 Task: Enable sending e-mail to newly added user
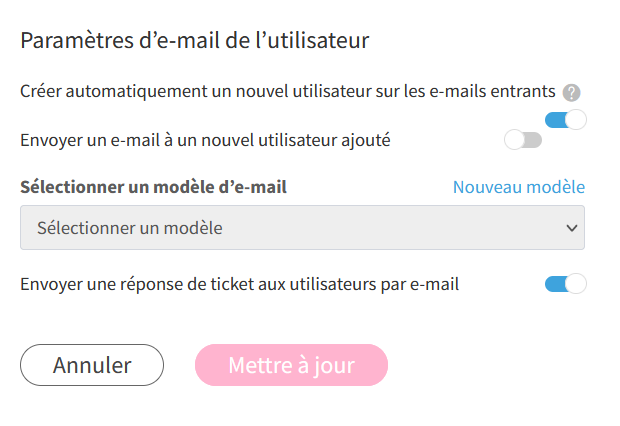click(523, 140)
